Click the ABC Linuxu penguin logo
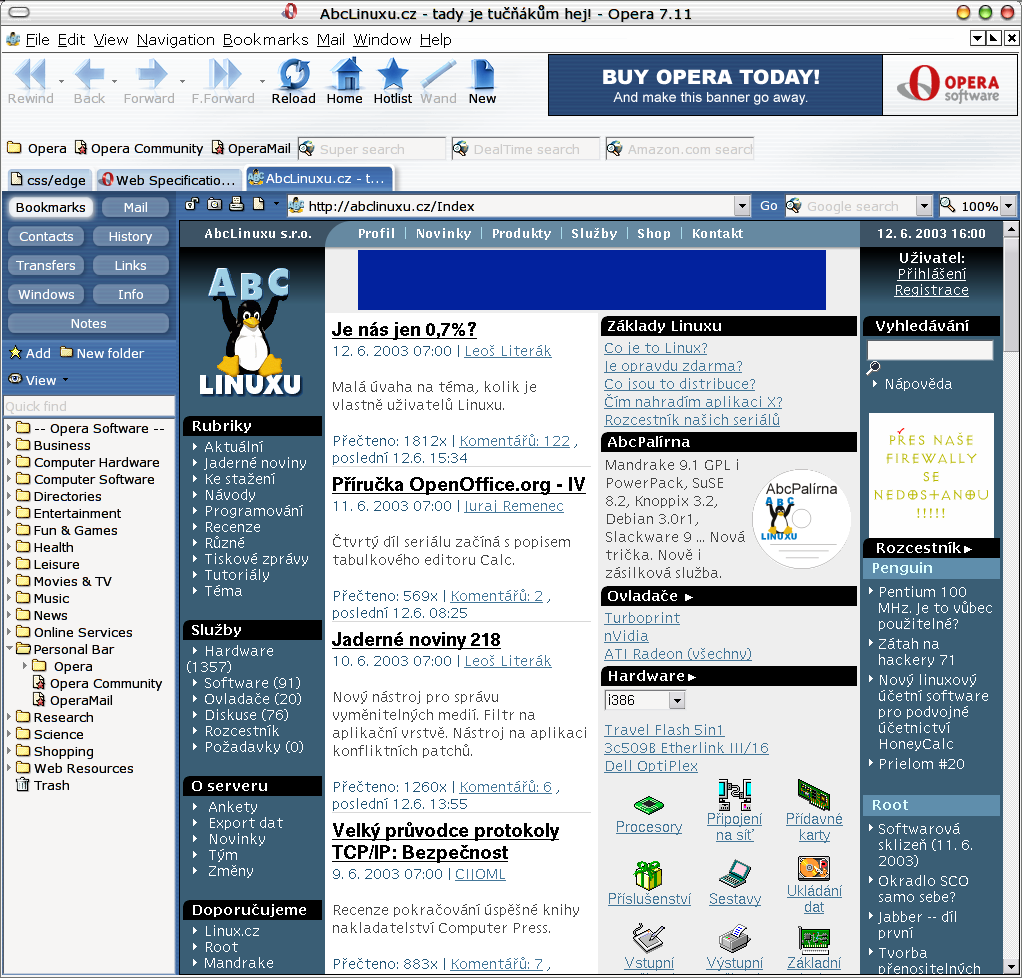Screen dimensions: 1022x978 coord(251,331)
